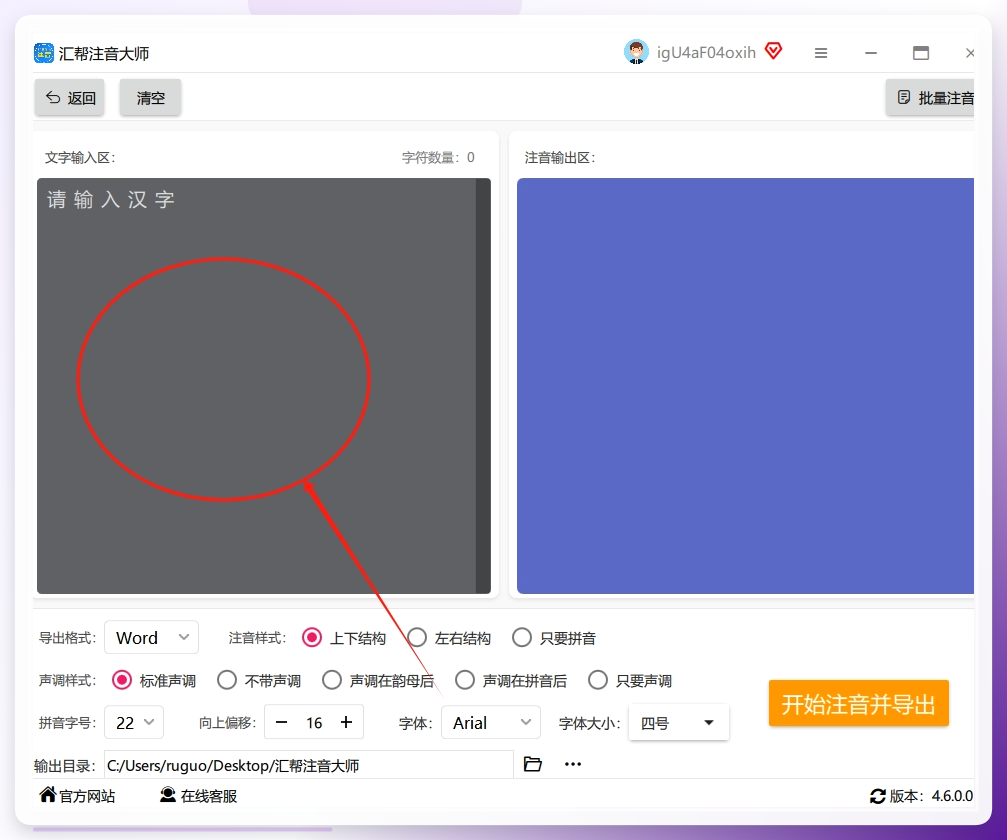Open the hamburger menu icon
The height and width of the screenshot is (840, 1007).
point(821,53)
